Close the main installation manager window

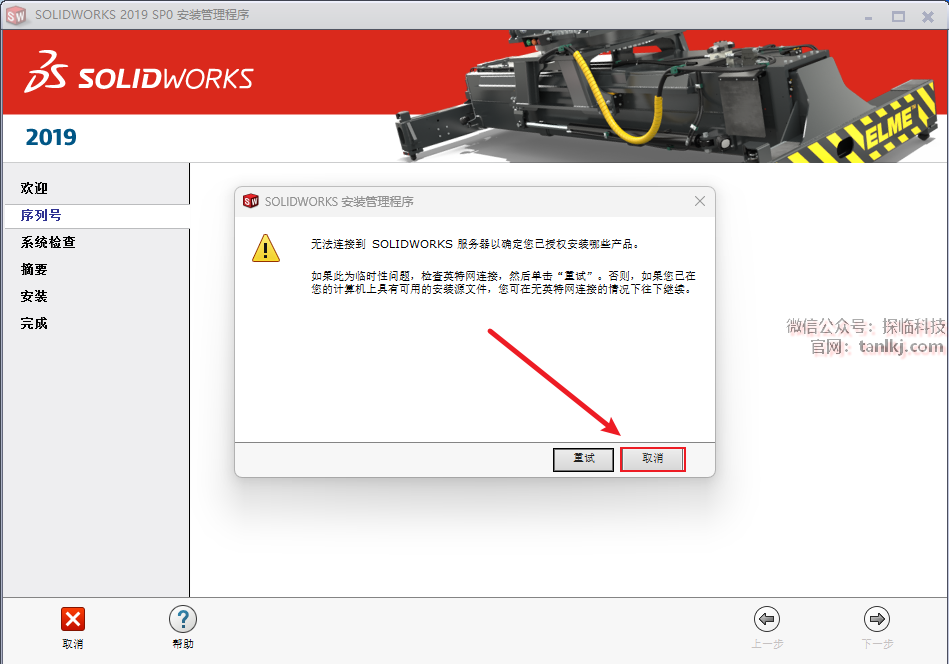coord(928,16)
